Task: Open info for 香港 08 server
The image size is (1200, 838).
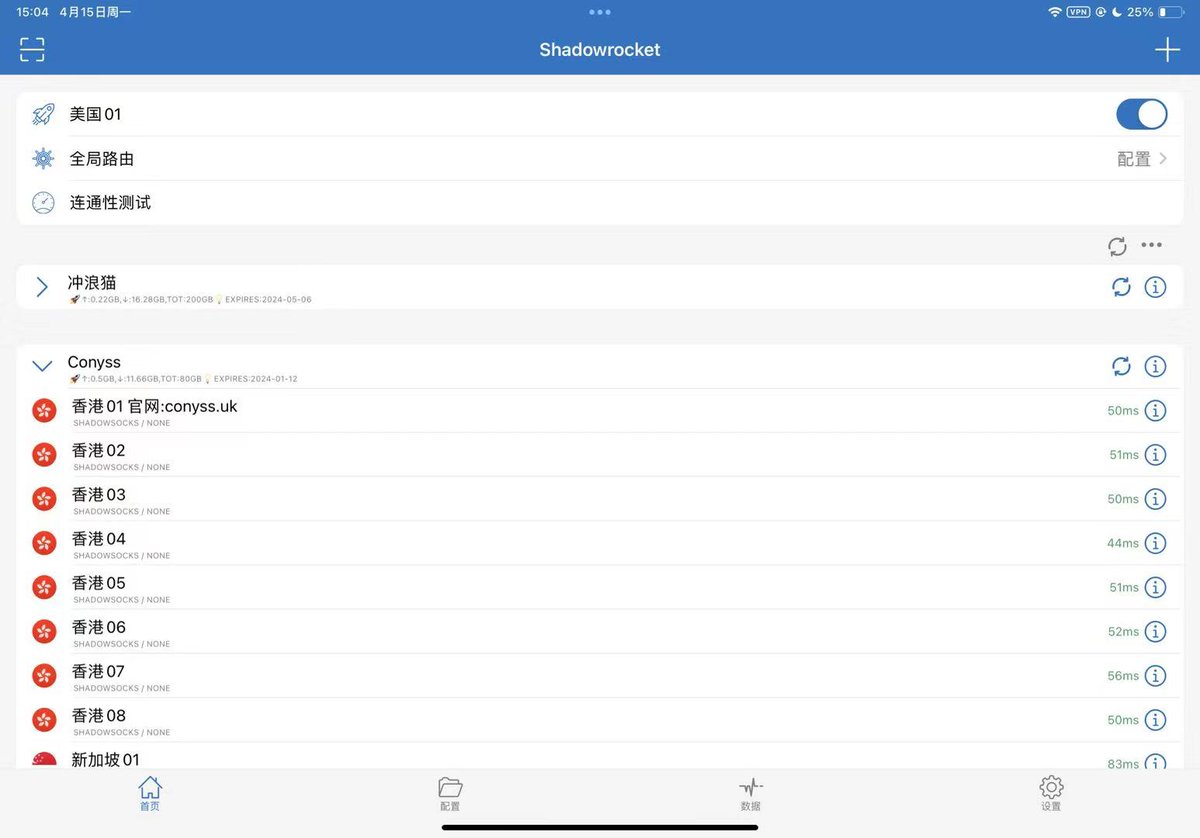Action: click(1155, 719)
